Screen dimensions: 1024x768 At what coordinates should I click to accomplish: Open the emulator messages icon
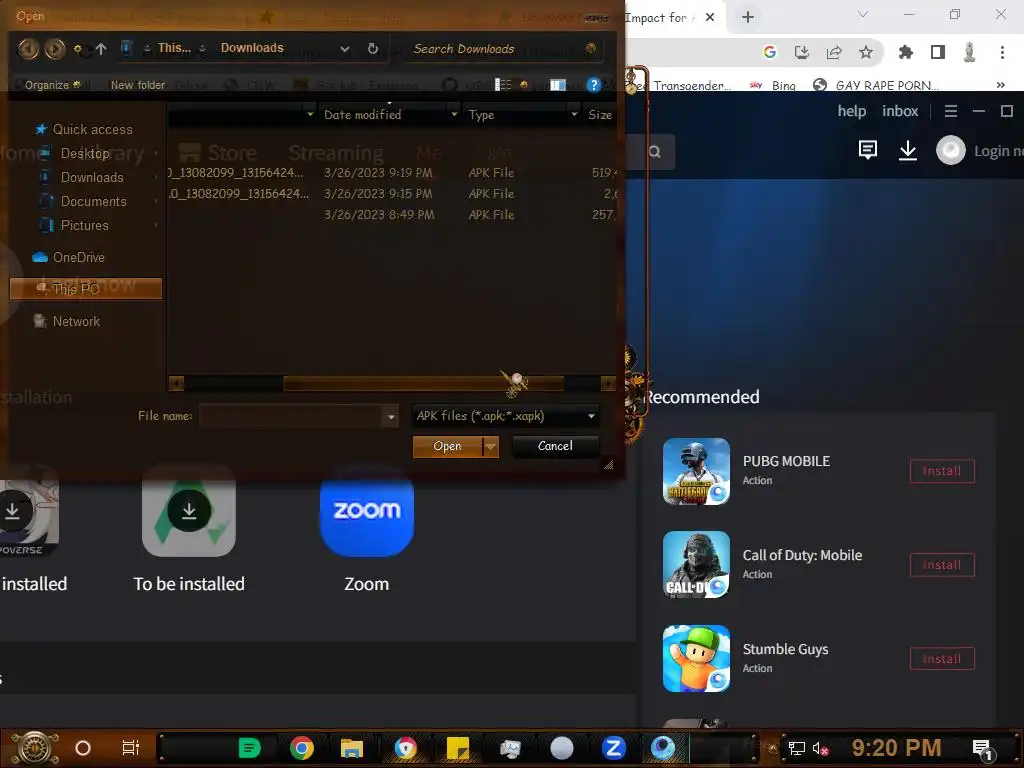pos(868,151)
